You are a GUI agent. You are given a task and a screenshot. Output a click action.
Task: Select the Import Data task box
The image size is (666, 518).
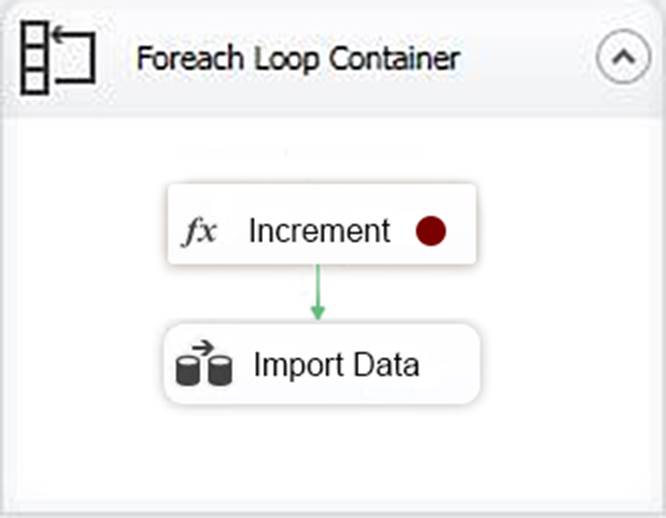pos(322,364)
